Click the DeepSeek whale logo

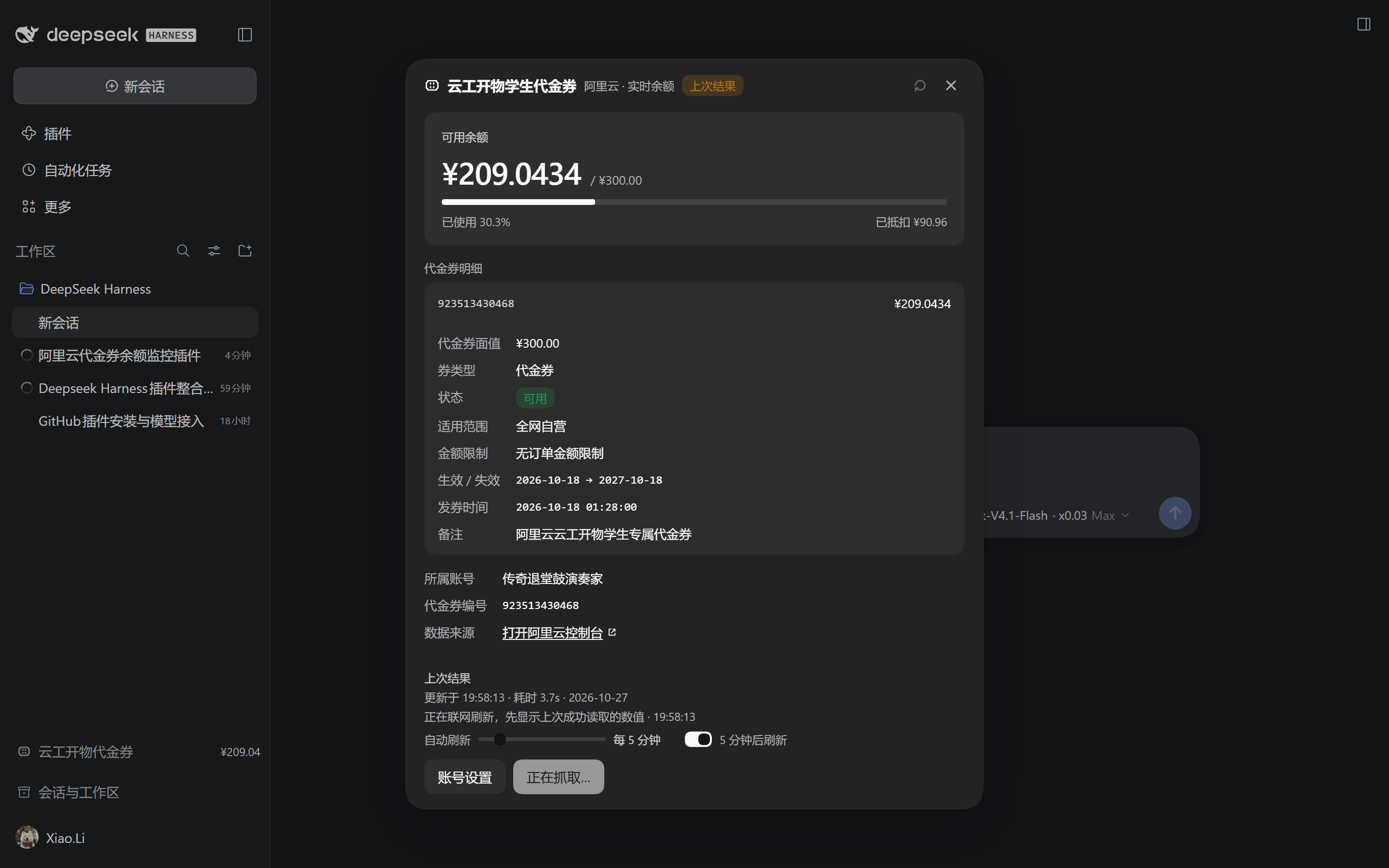[x=27, y=34]
